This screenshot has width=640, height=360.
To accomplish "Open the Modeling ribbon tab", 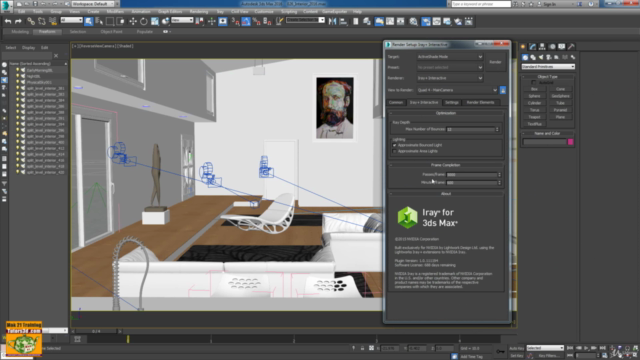I will tap(20, 31).
